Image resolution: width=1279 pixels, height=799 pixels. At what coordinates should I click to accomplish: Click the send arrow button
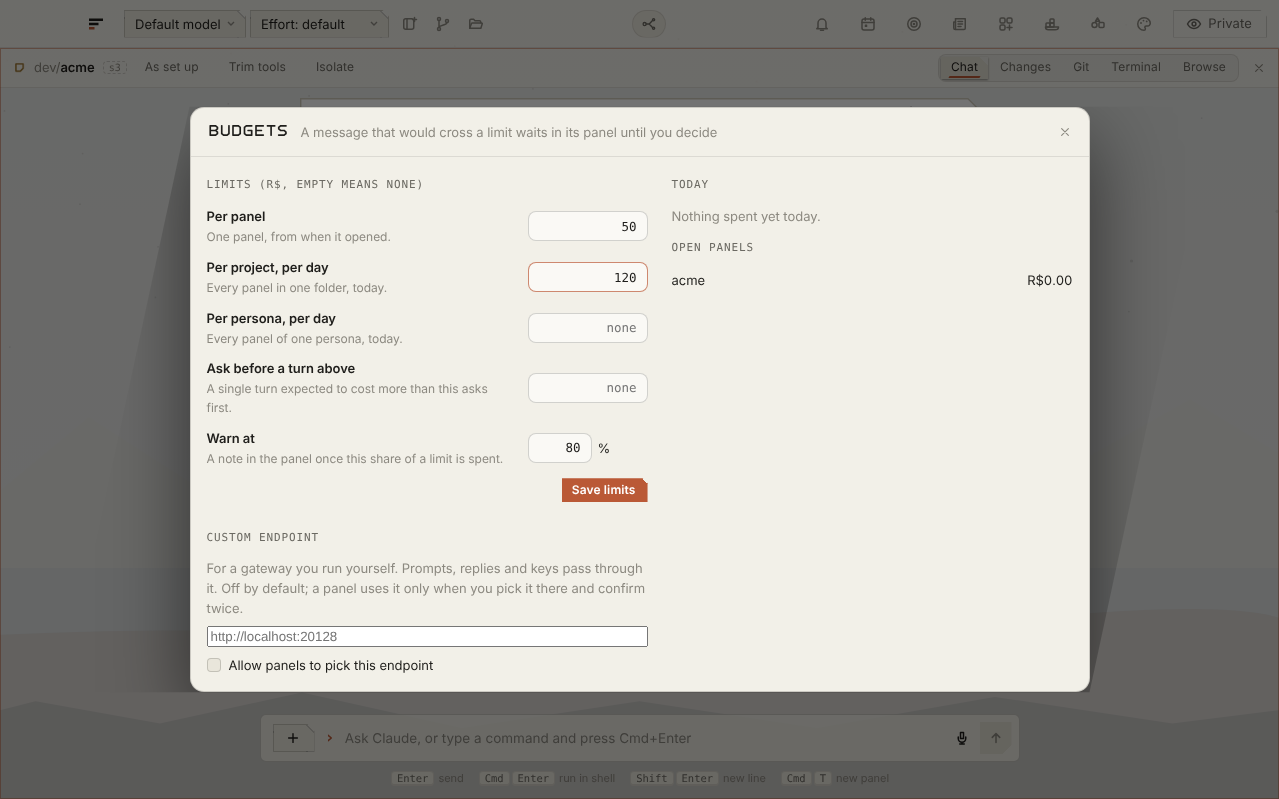click(996, 738)
